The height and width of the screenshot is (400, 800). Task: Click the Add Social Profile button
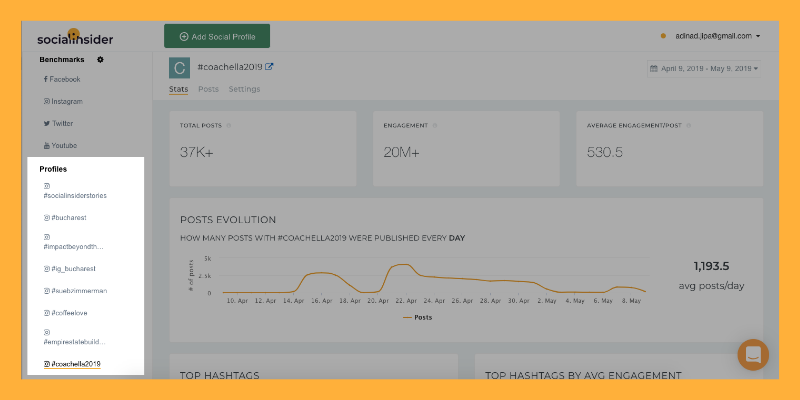pos(217,36)
